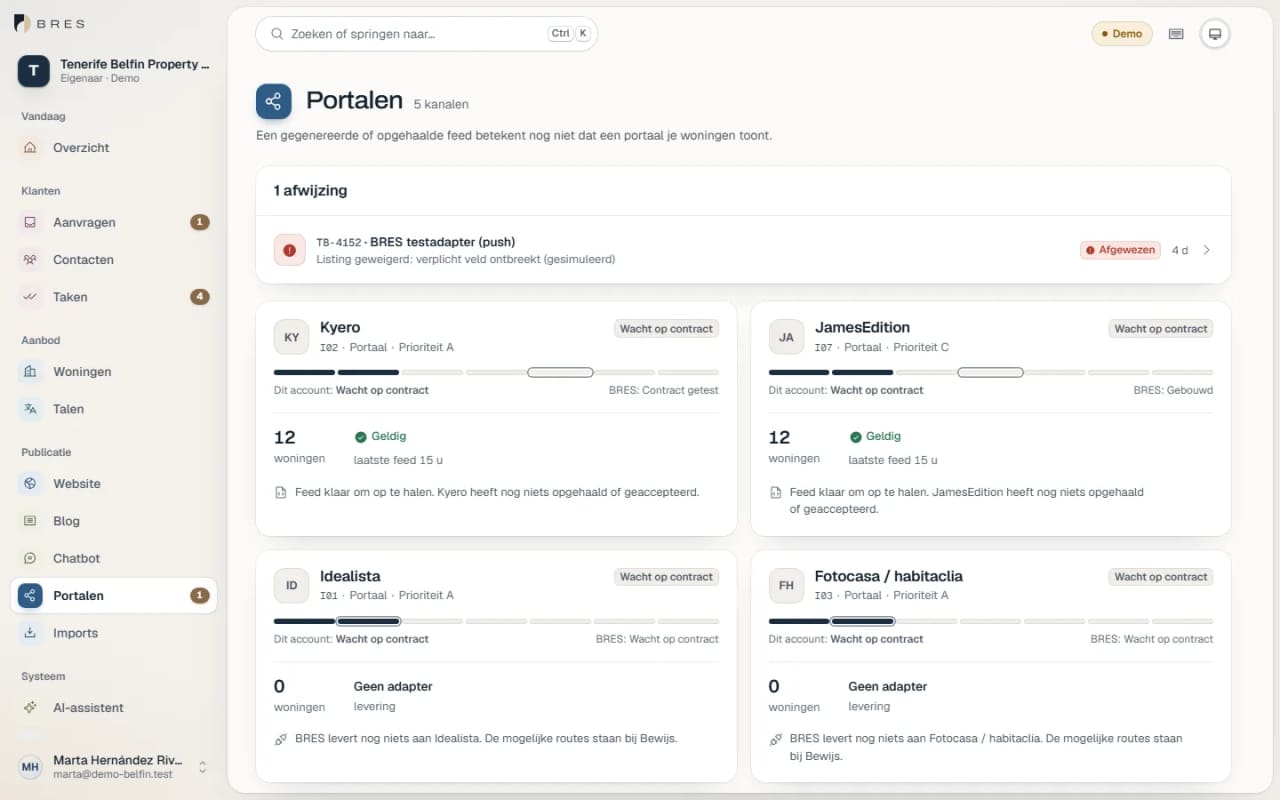Click 'Geen adapter' on Fotocasa card
This screenshot has height=800, width=1280.
pos(888,687)
